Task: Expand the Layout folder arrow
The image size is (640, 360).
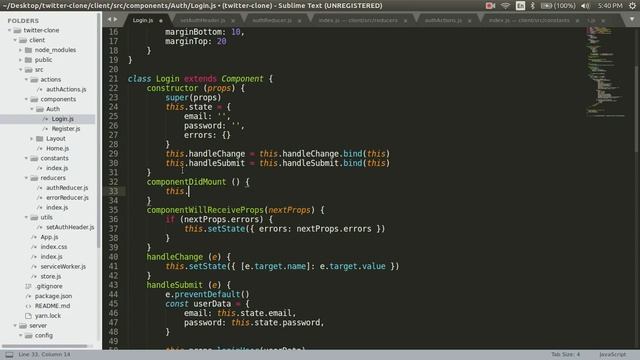Action: (32, 138)
